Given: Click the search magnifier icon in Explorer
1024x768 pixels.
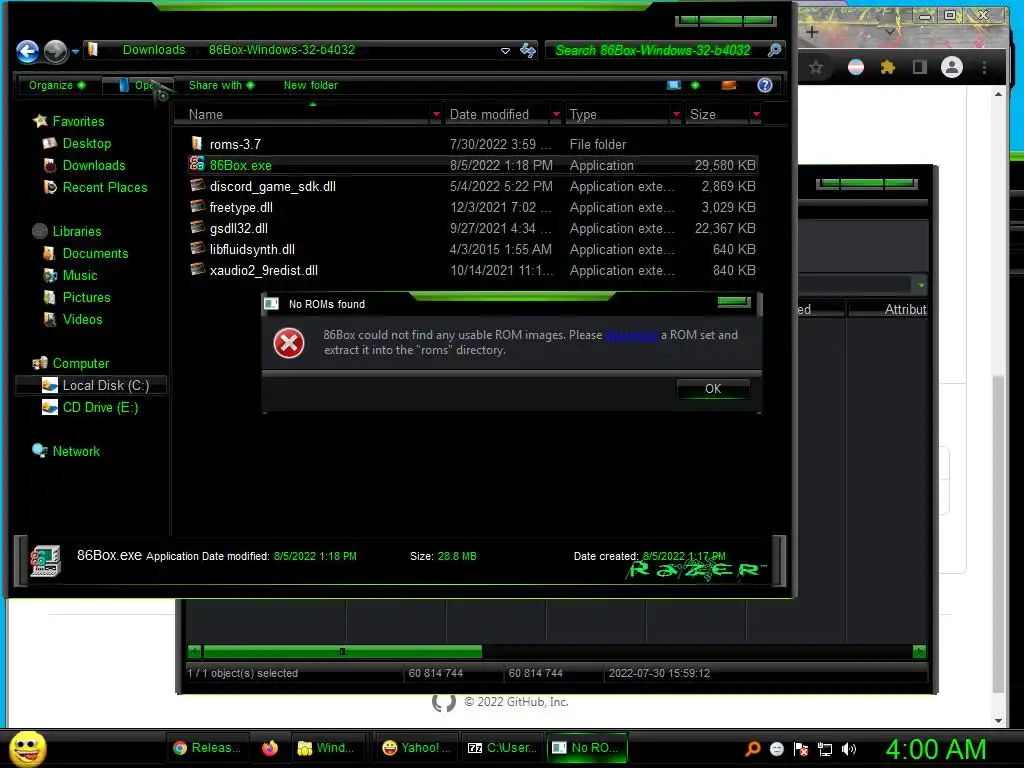Looking at the screenshot, I should tap(775, 50).
